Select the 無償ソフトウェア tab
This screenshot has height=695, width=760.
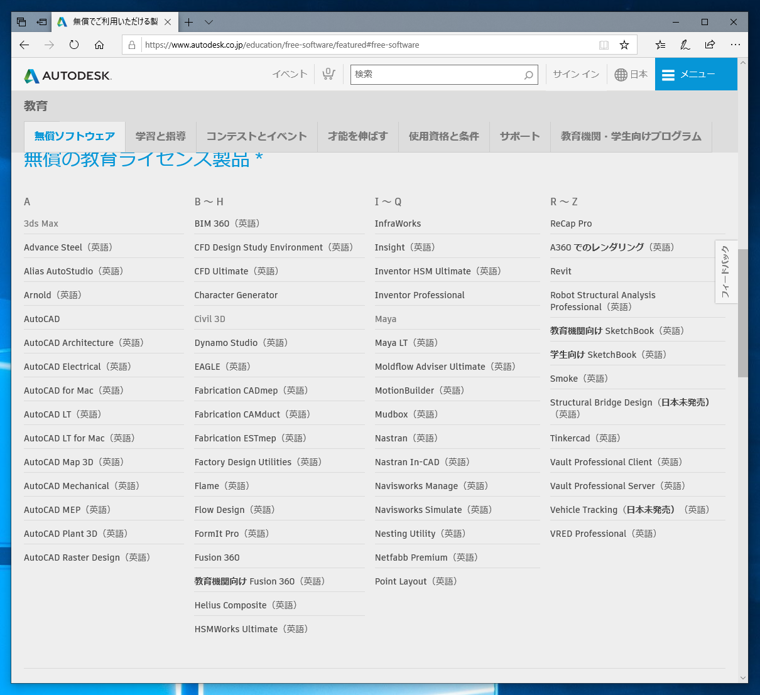[x=75, y=136]
